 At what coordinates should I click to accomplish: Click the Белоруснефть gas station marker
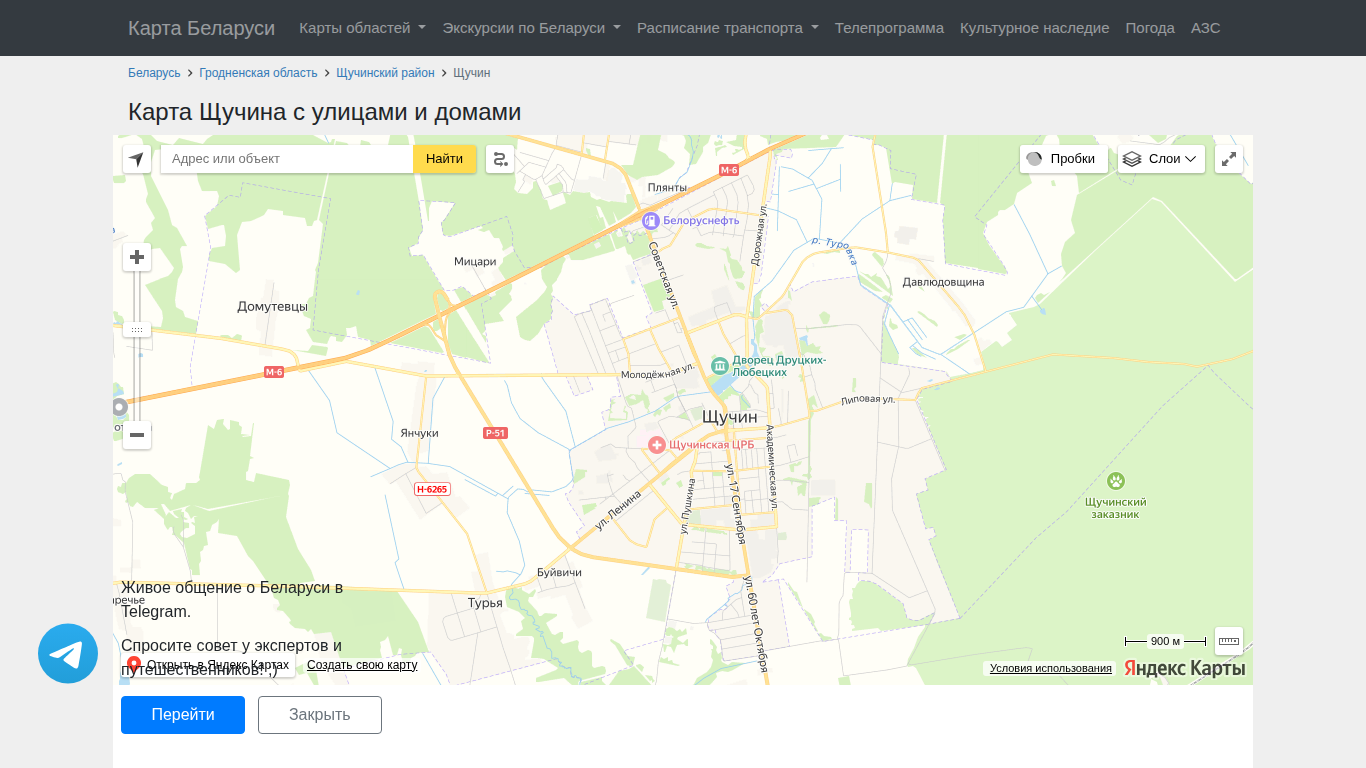(651, 220)
